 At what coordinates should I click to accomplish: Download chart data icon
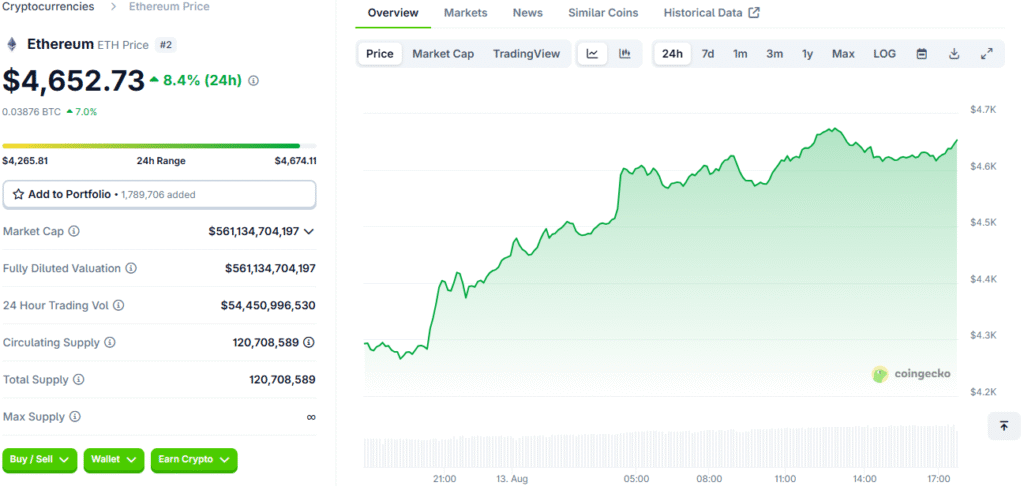[953, 54]
